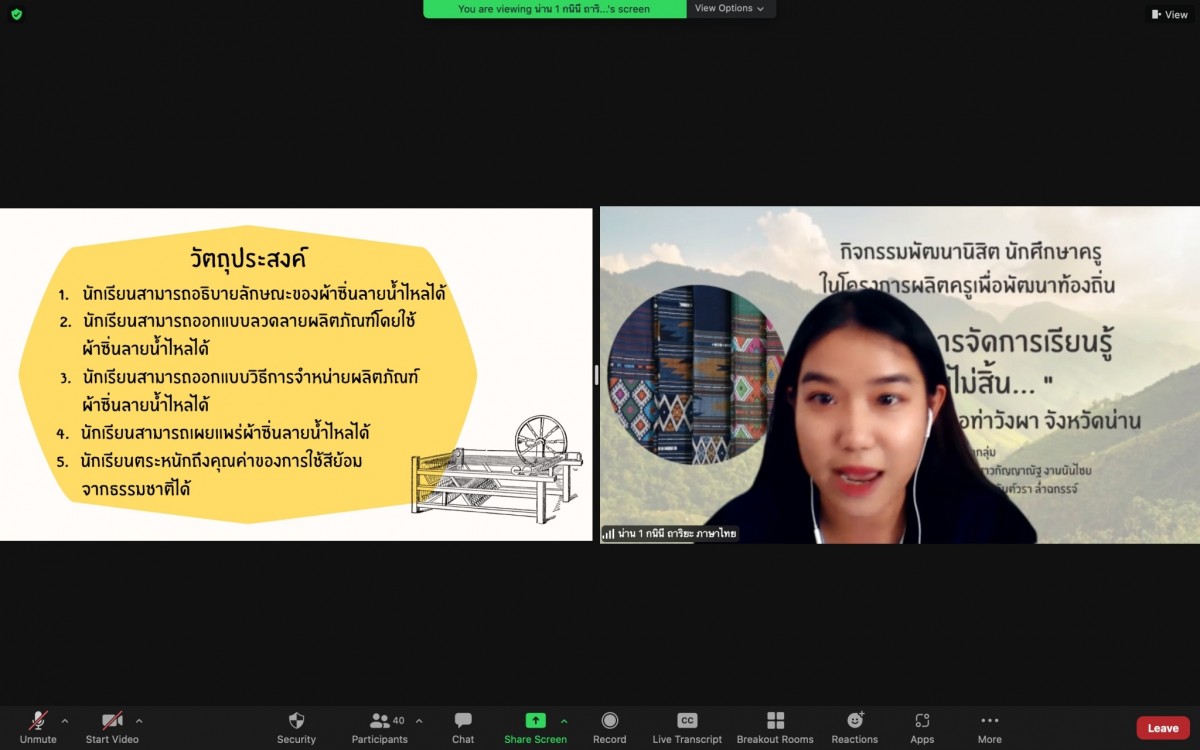1200x750 pixels.
Task: Expand audio options arrow beside Unmute
Action: click(x=65, y=721)
